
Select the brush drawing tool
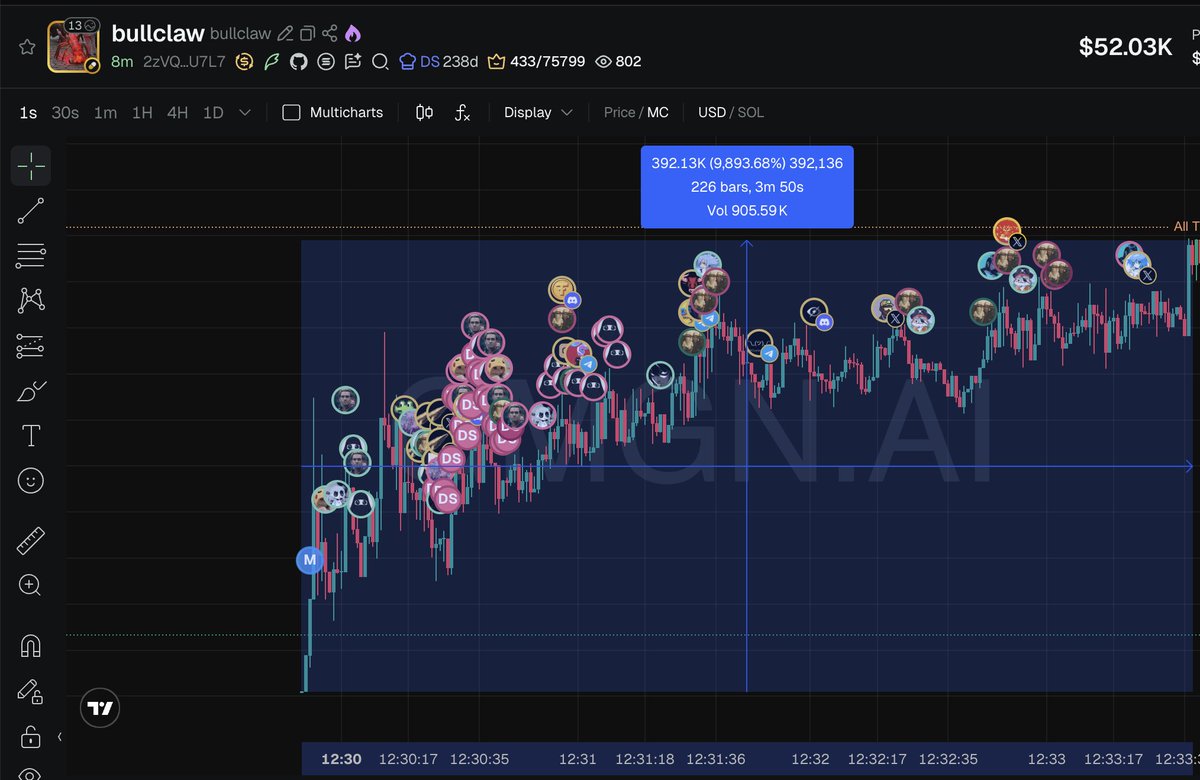click(30, 390)
